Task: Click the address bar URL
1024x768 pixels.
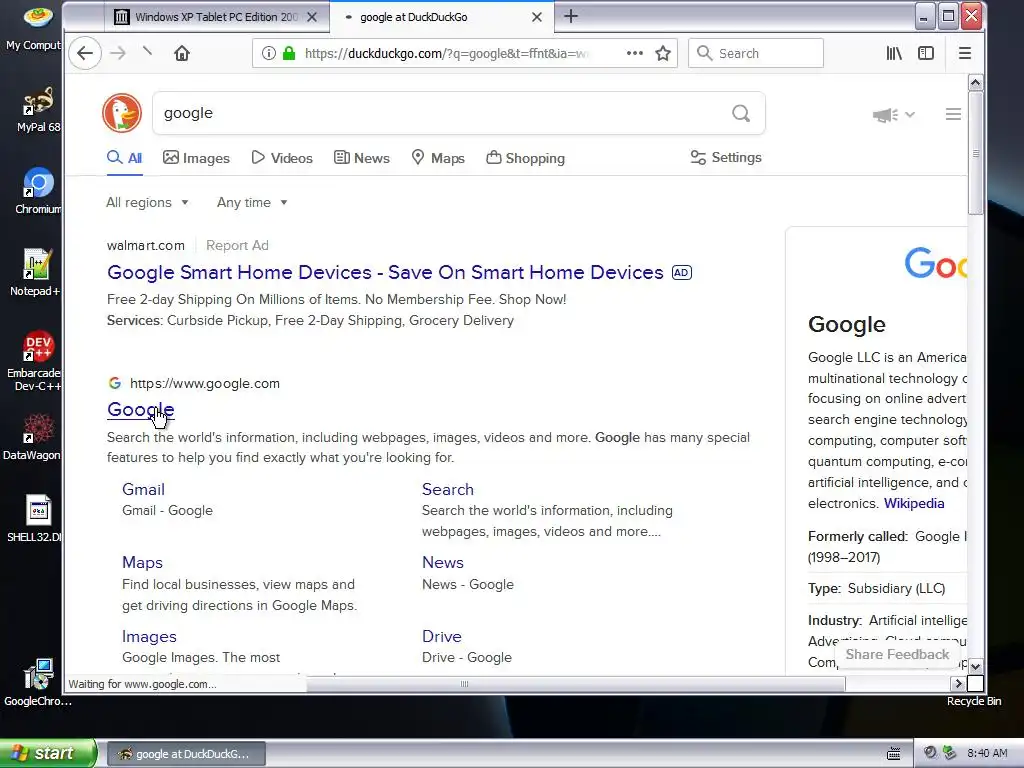Action: click(x=446, y=54)
